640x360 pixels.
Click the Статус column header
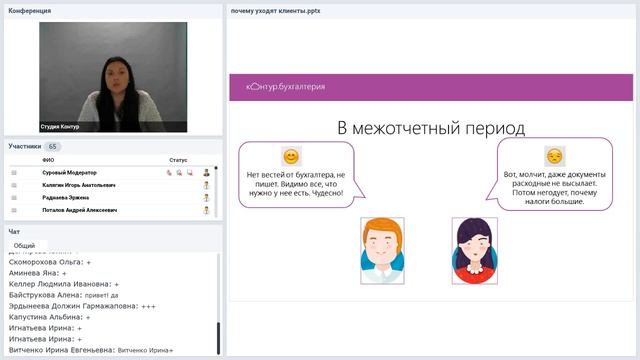tap(178, 160)
